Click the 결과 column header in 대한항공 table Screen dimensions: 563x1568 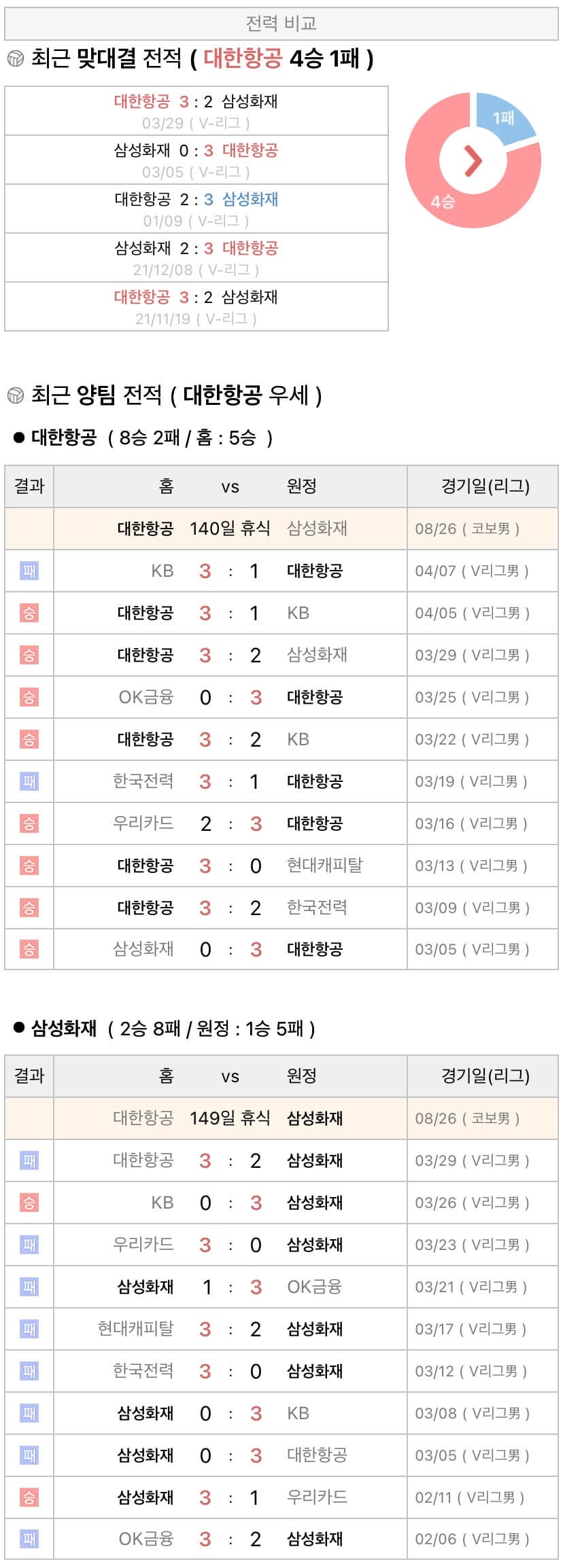coord(29,486)
